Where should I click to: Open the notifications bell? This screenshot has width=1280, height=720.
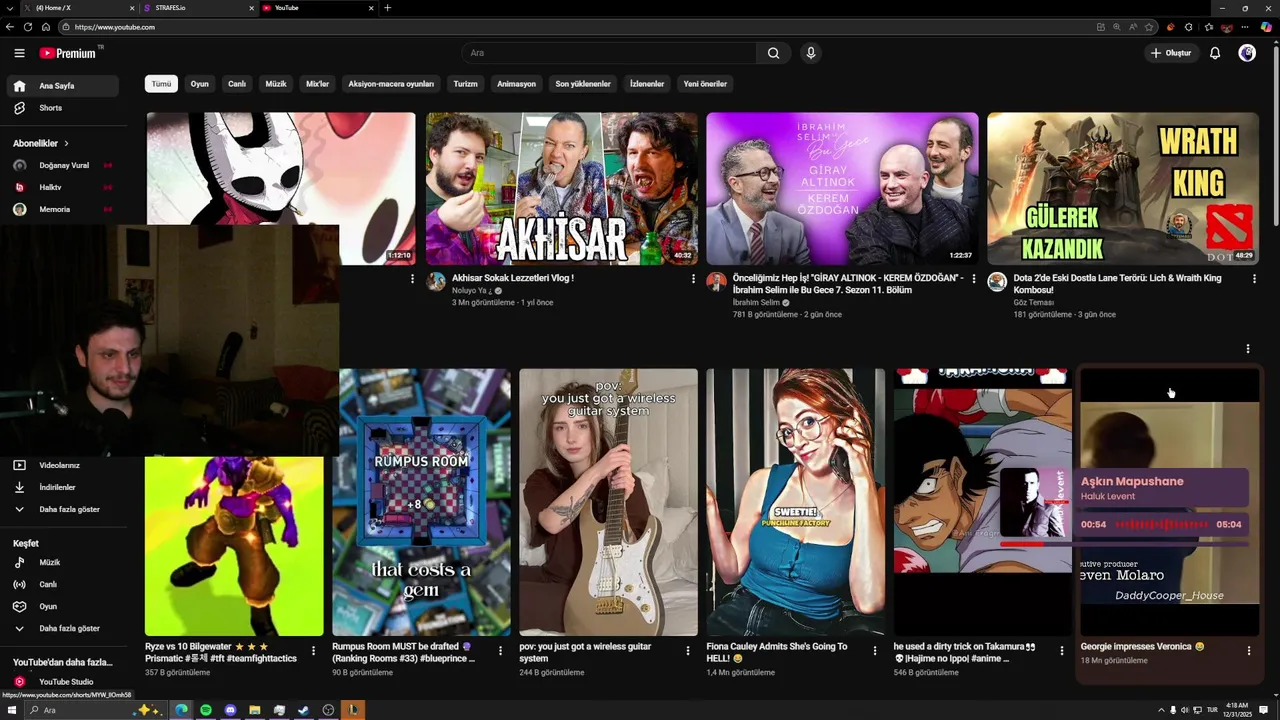[1215, 53]
